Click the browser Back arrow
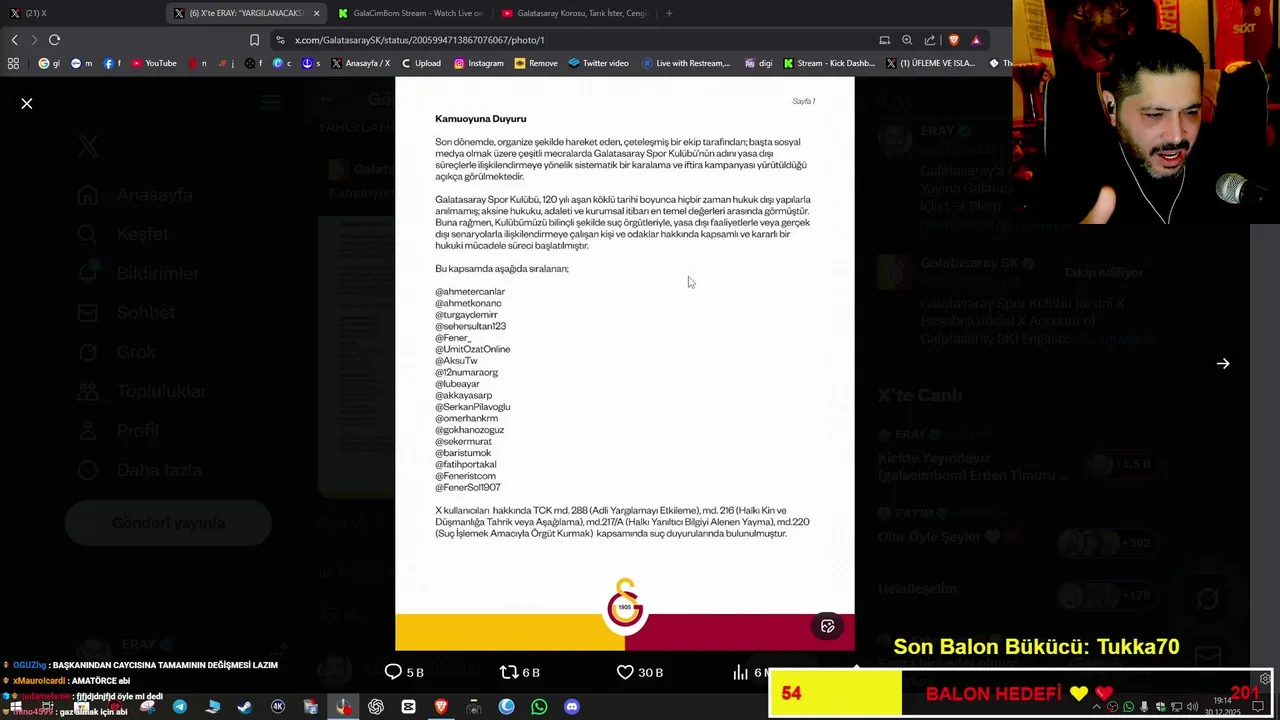 pos(14,40)
